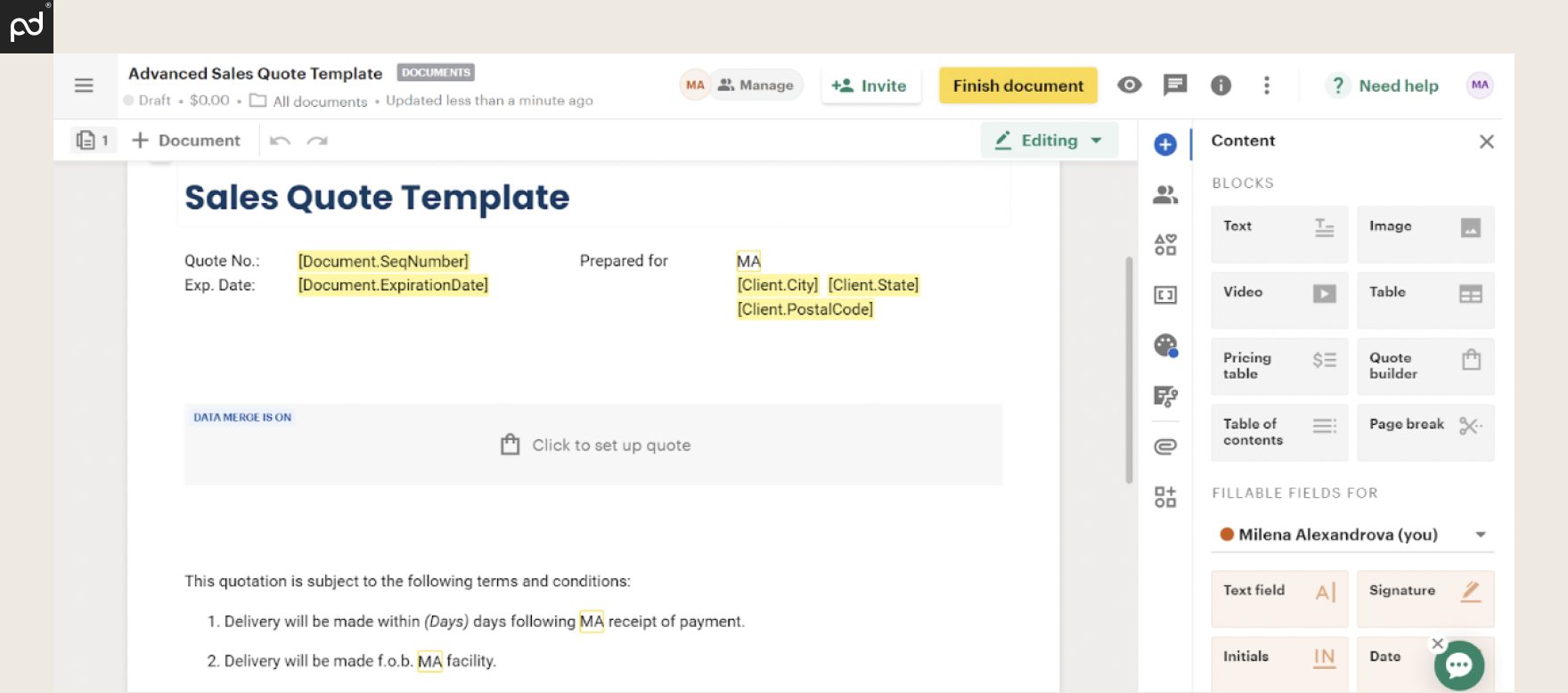1568x693 pixels.
Task: Open the comments chat icon
Action: point(1175,86)
